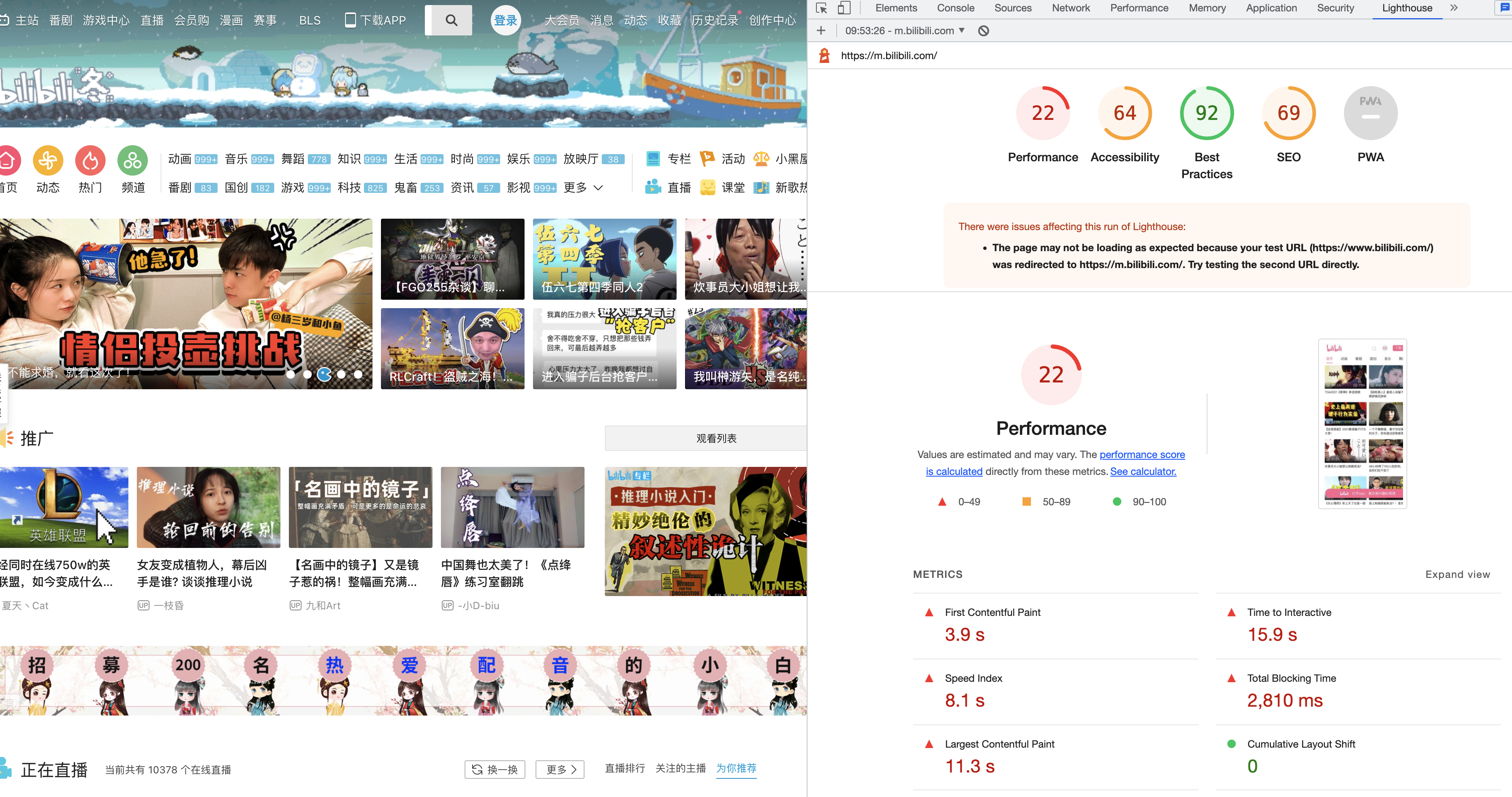The image size is (1512, 797).
Task: Switch to the Network tab
Action: tap(1070, 8)
